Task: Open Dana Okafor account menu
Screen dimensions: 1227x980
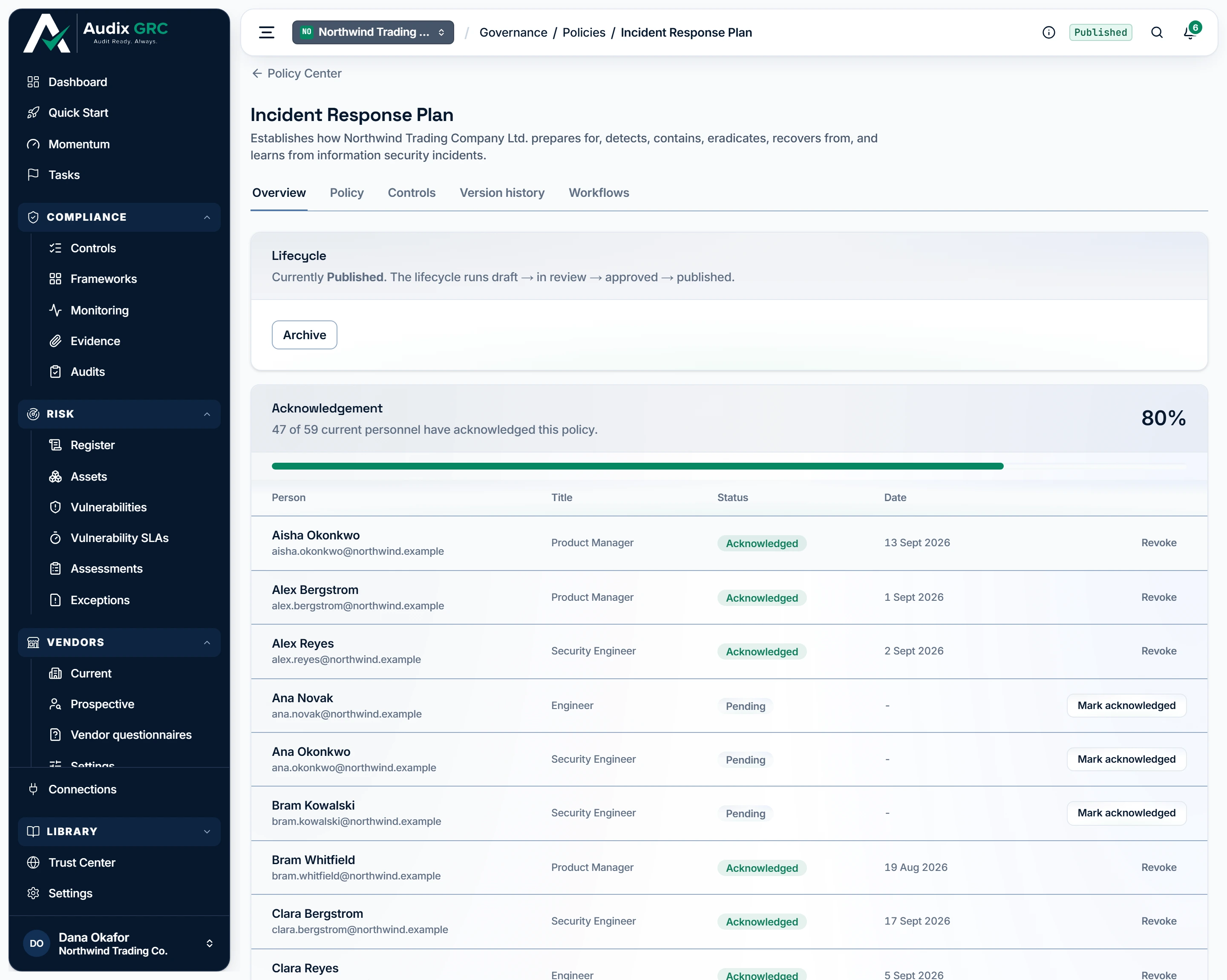Action: coord(119,944)
